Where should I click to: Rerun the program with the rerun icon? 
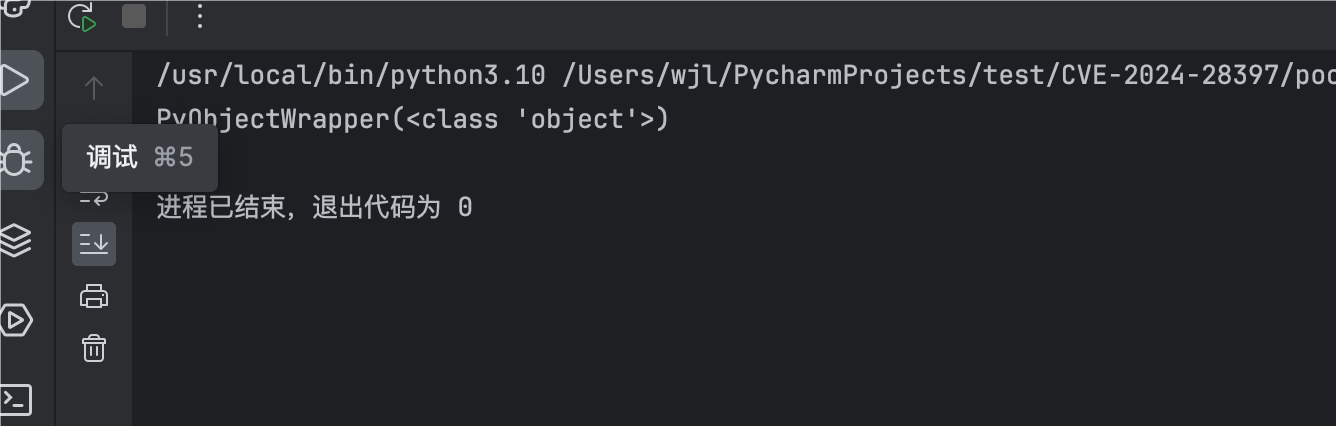[82, 17]
